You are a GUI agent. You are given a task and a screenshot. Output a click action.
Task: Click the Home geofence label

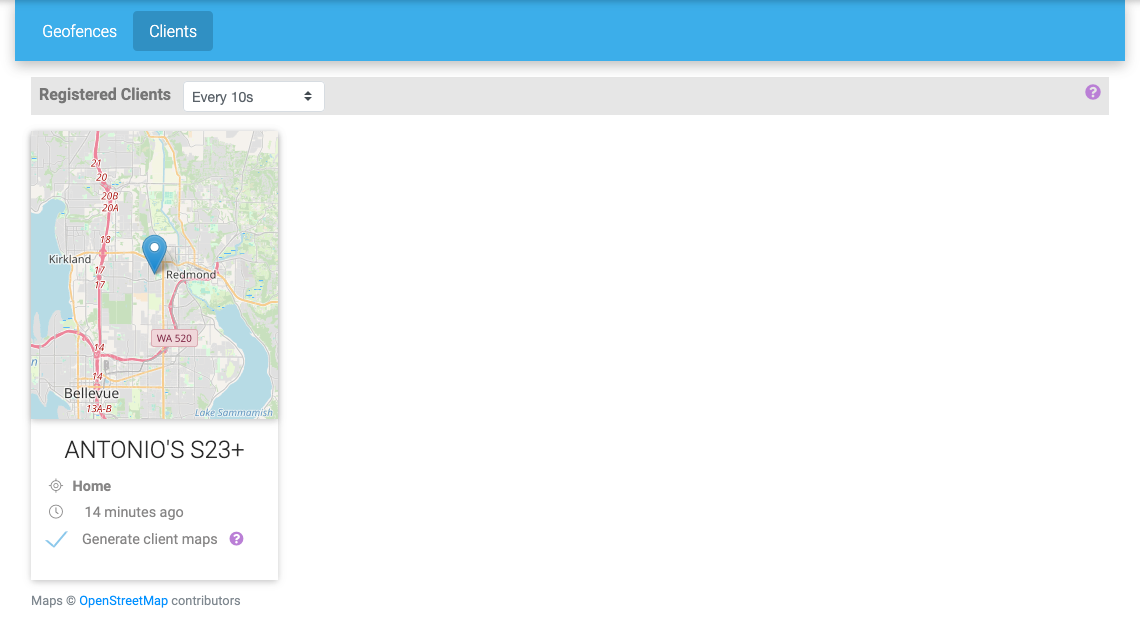(91, 486)
